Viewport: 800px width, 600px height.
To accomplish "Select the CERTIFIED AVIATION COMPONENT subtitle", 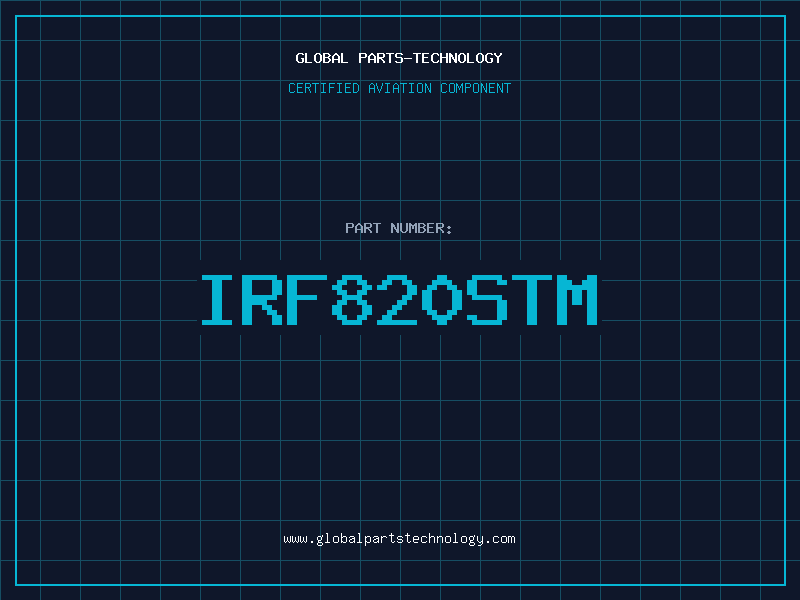I will click(x=399, y=88).
